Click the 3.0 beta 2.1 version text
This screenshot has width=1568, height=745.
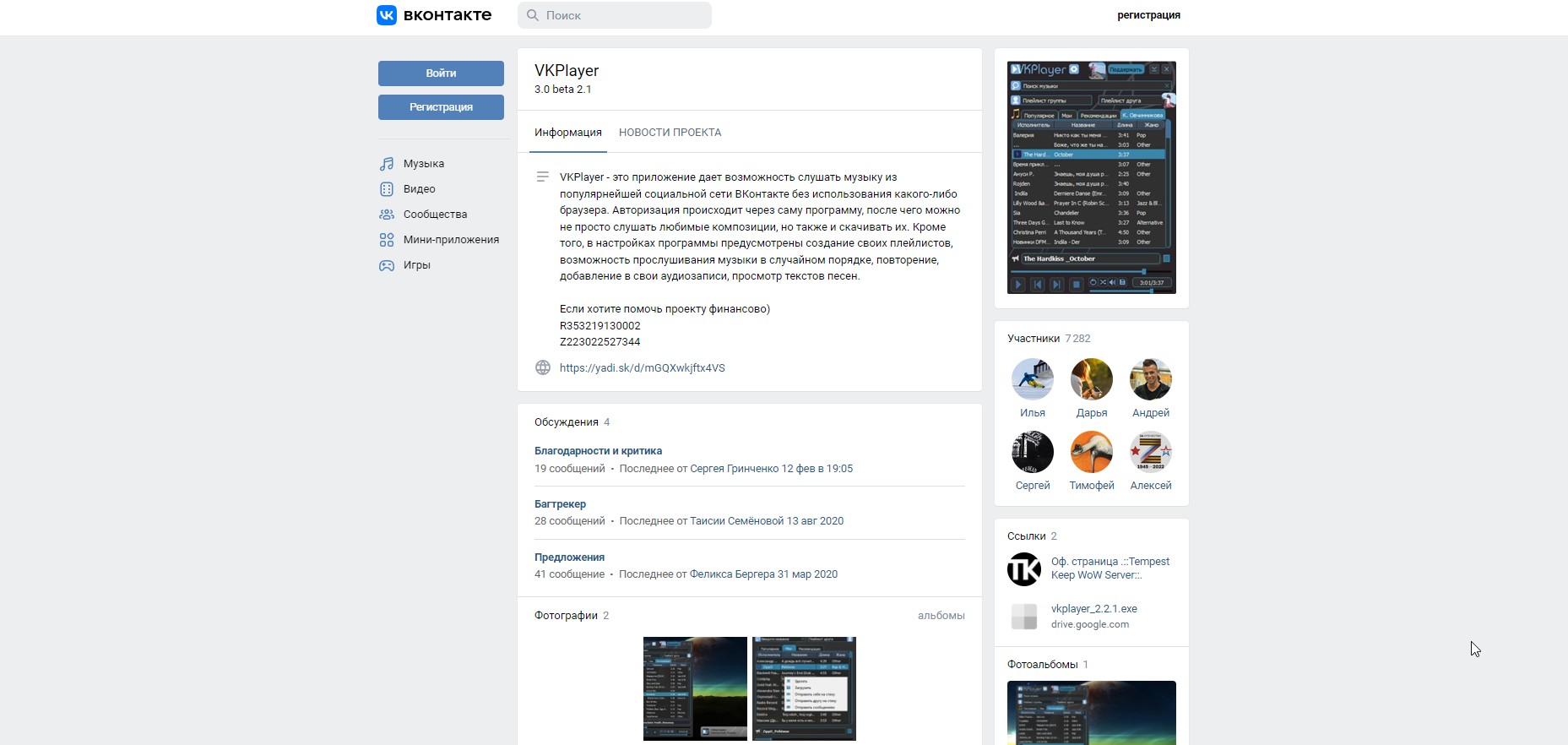click(563, 90)
